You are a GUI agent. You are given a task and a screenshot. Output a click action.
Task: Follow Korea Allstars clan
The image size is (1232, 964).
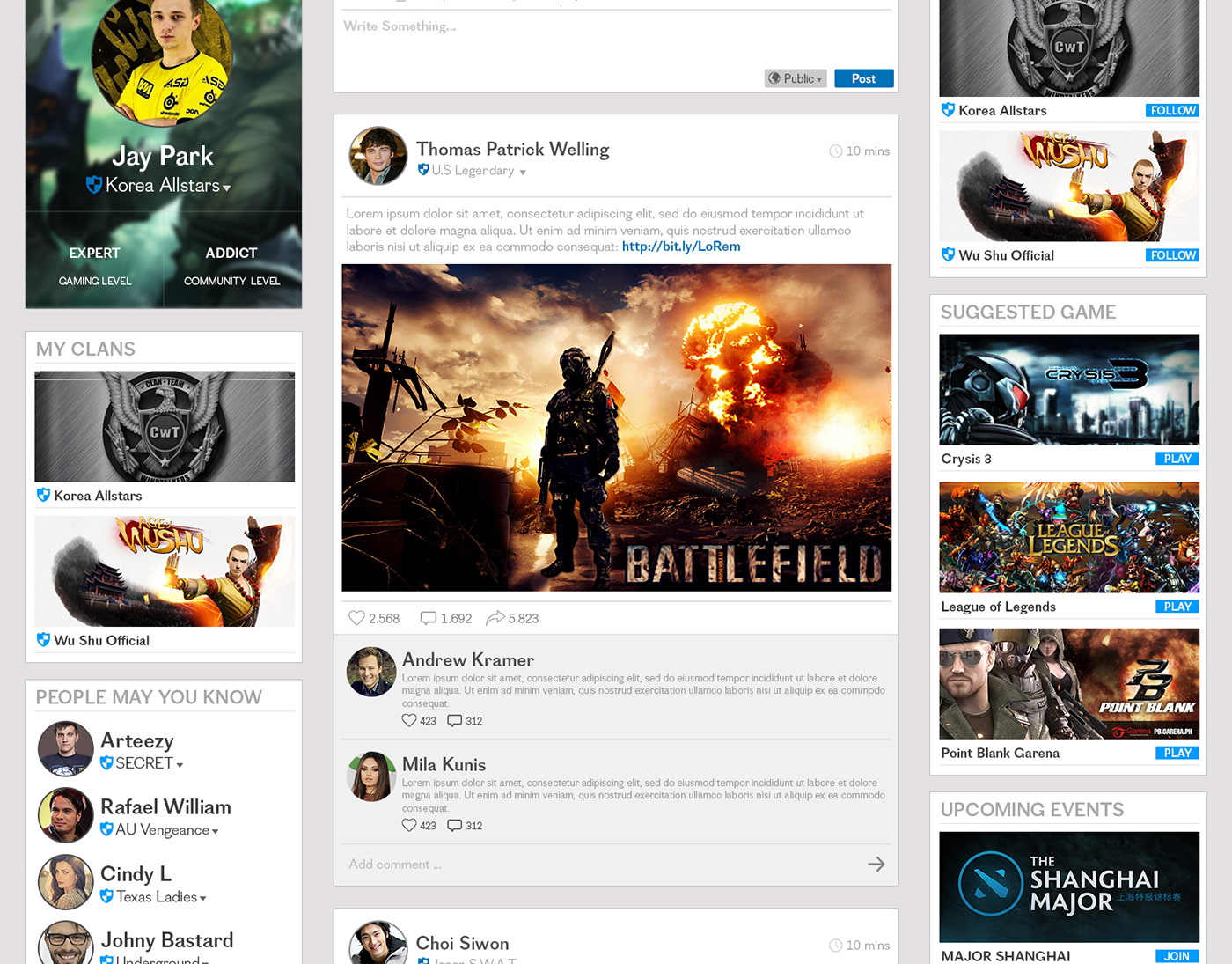click(x=1172, y=110)
